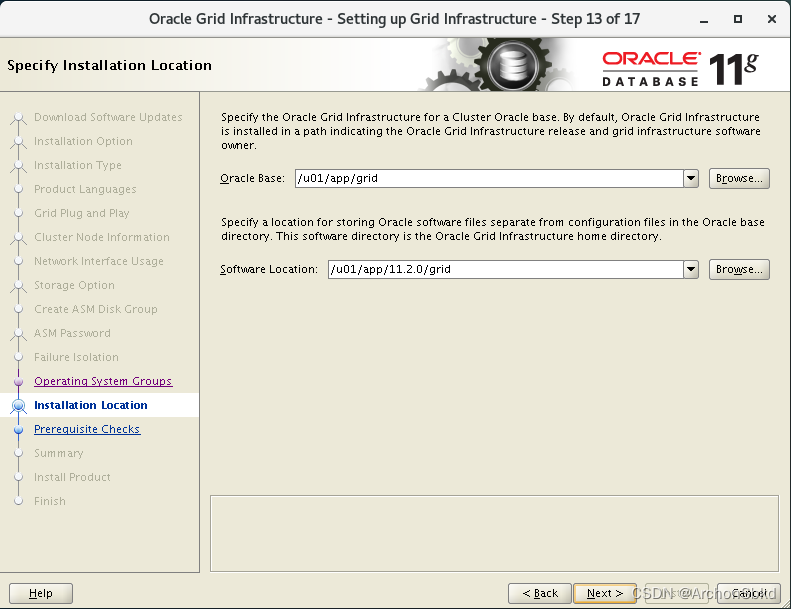
Task: Click the Prerequisite Checks step bullet
Action: point(19,429)
